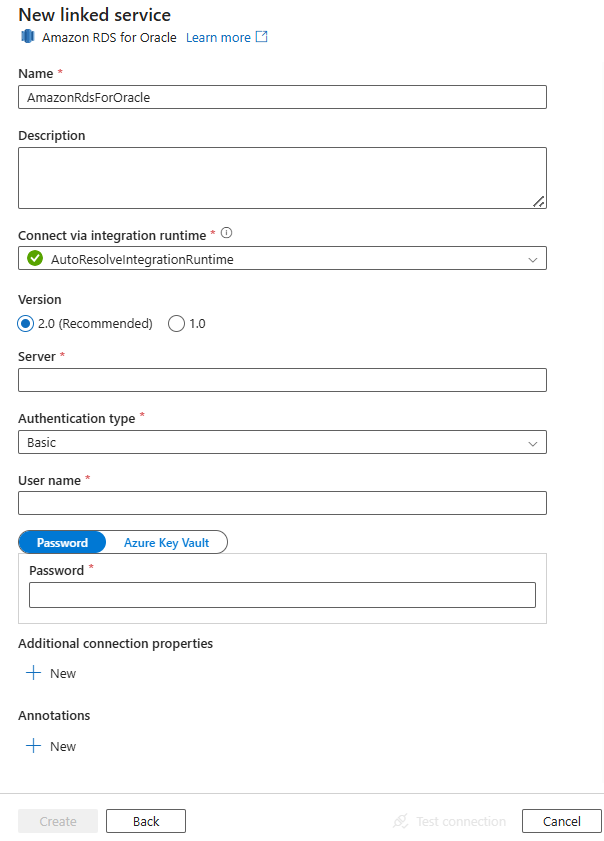The height and width of the screenshot is (841, 604).
Task: Click the Amazon RDS for Oracle service icon
Action: pos(28,37)
